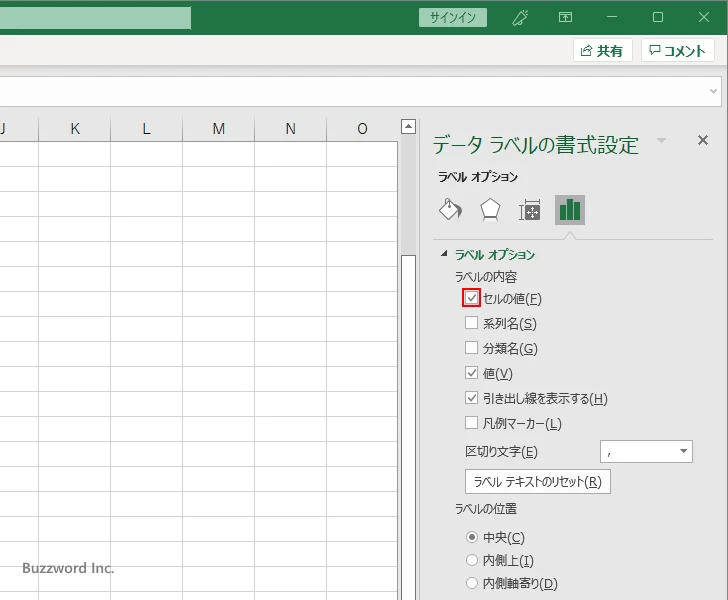Image resolution: width=728 pixels, height=600 pixels.
Task: Click the vertical scrollbar up arrow
Action: 408,126
